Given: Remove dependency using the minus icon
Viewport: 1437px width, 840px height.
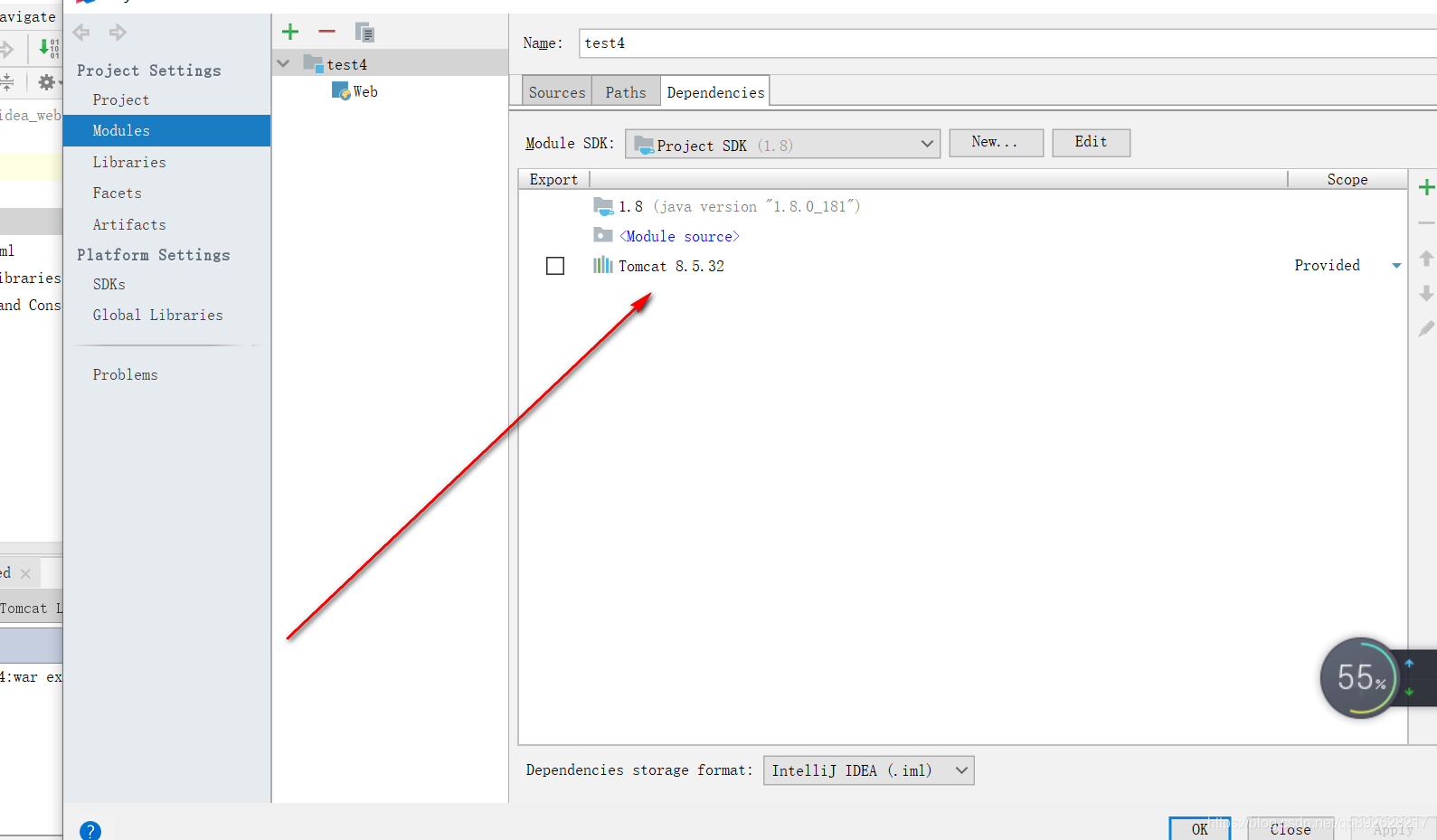Looking at the screenshot, I should point(1426,222).
